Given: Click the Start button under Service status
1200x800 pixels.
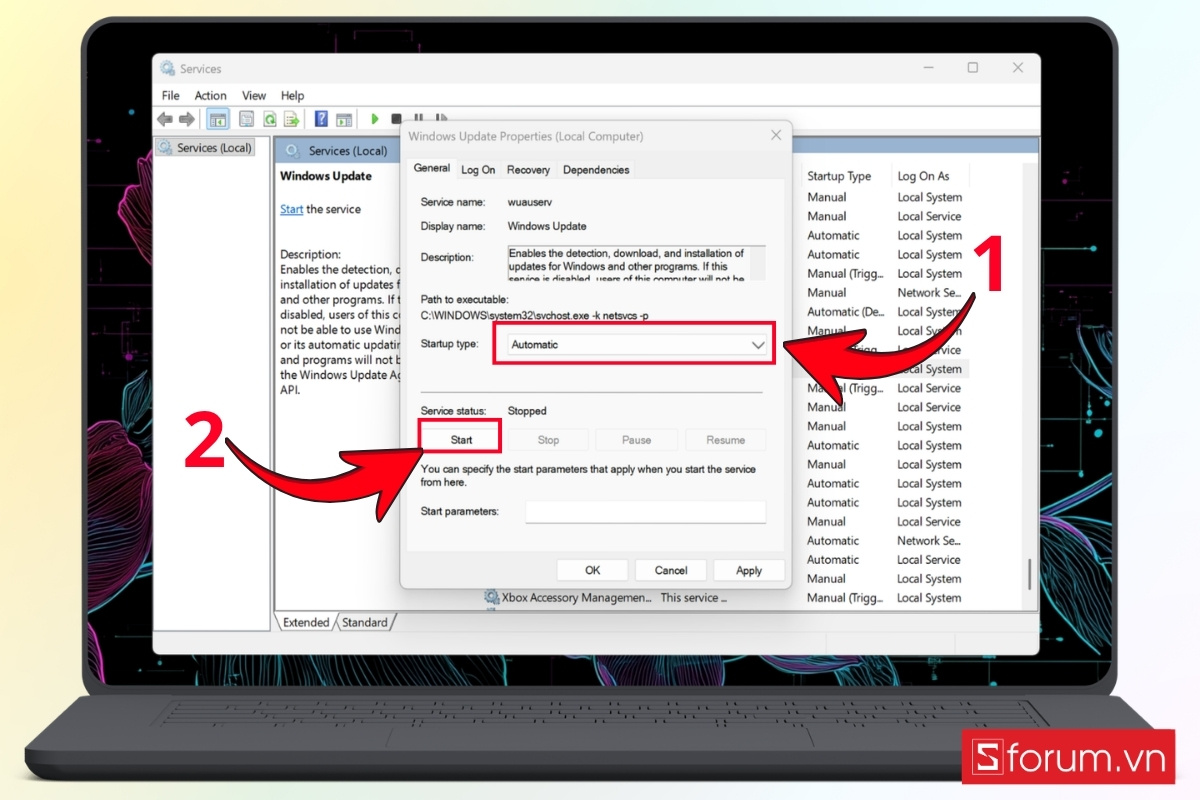Looking at the screenshot, I should pyautogui.click(x=461, y=440).
